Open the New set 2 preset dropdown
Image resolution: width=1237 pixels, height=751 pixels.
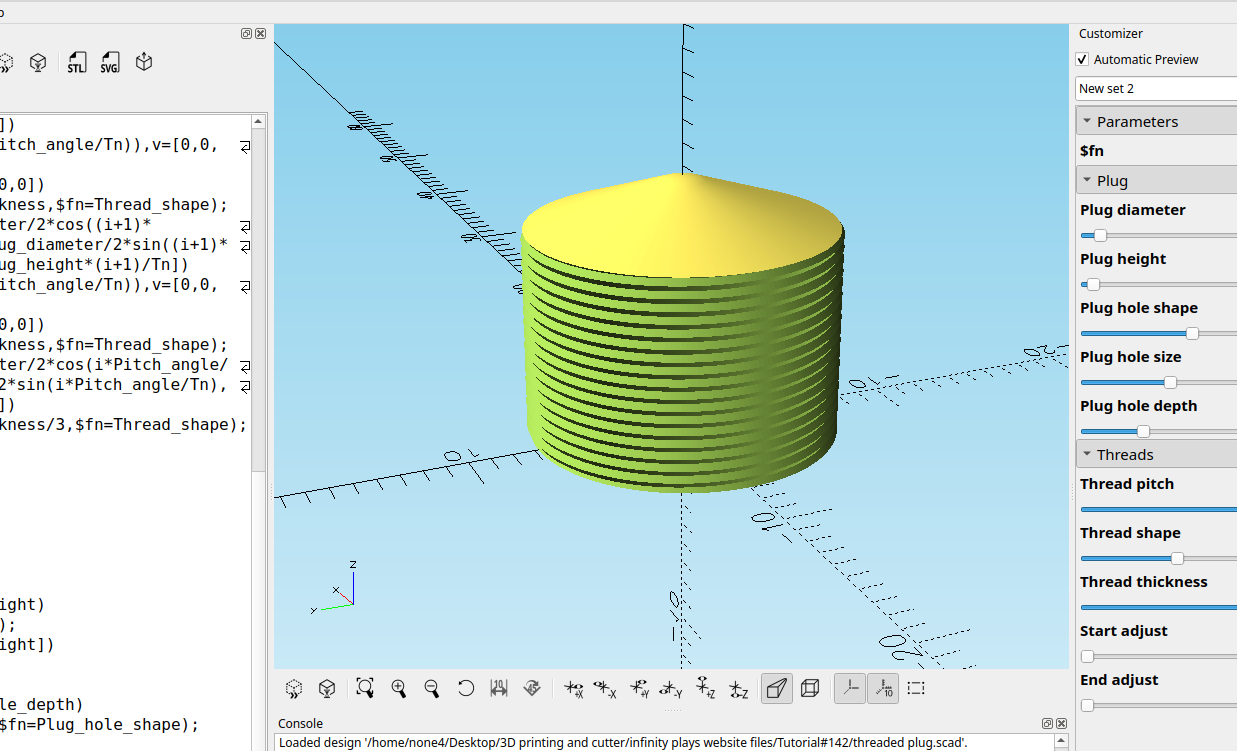click(x=1156, y=89)
